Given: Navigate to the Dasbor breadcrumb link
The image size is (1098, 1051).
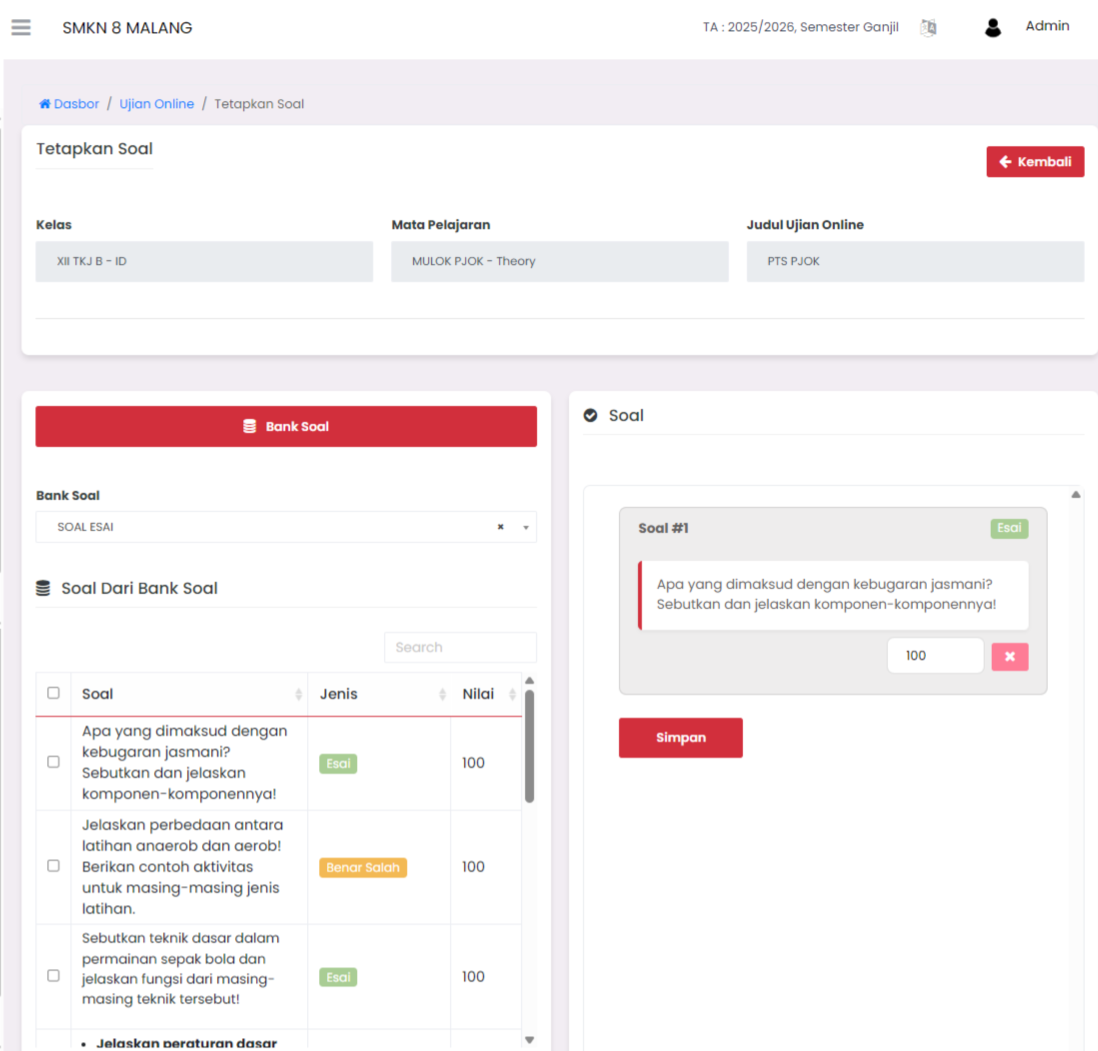Looking at the screenshot, I should (76, 104).
